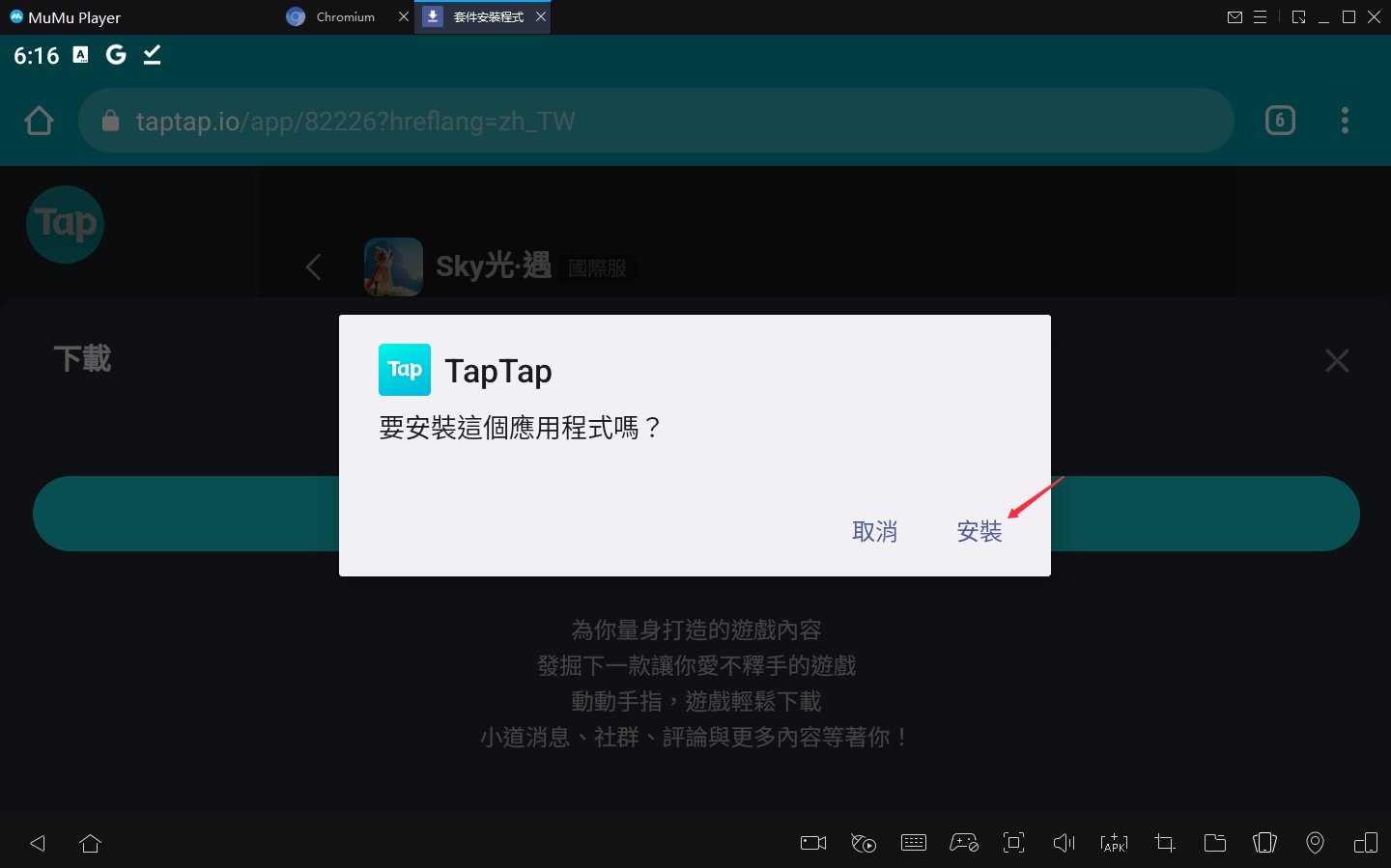
Task: Open the tab switcher showing 6
Action: [1280, 121]
